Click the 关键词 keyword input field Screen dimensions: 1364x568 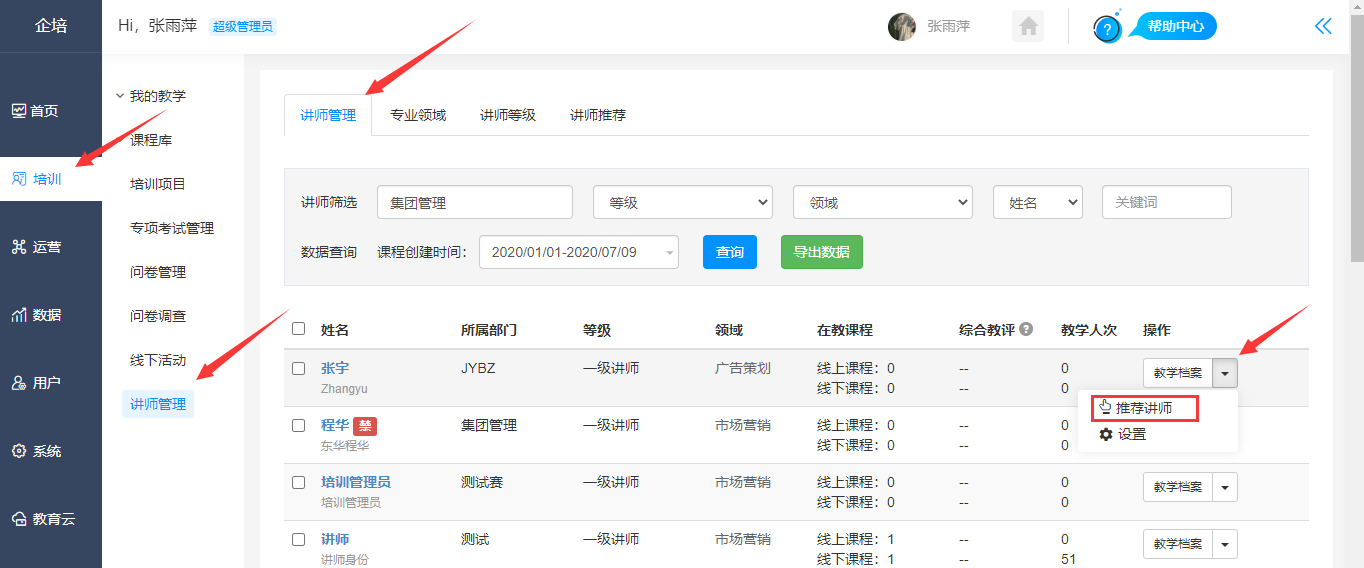pyautogui.click(x=1167, y=202)
